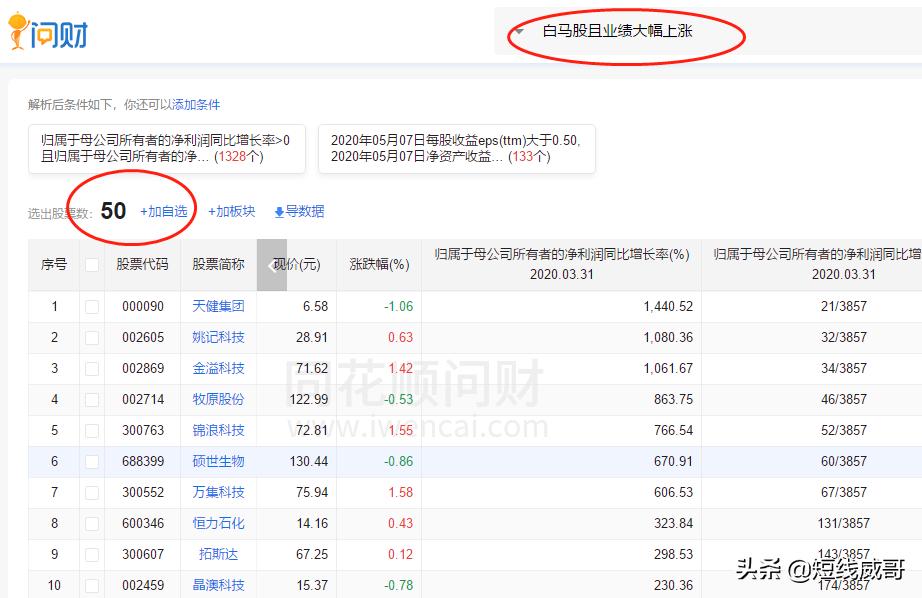Open the search box dropdown arrow
This screenshot has height=598, width=922.
click(x=519, y=31)
